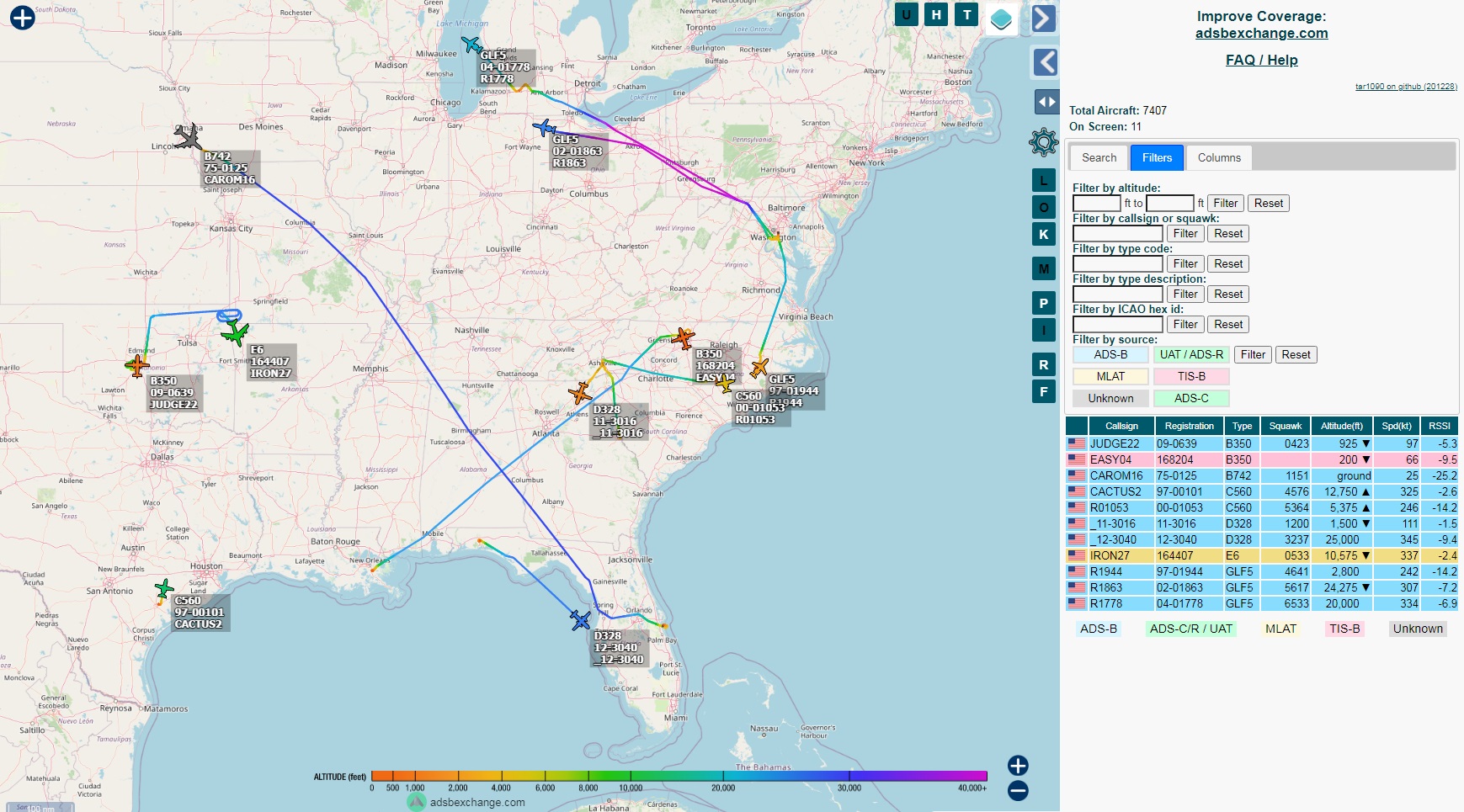Toggle the F map option button
This screenshot has height=812, width=1464.
1044,391
